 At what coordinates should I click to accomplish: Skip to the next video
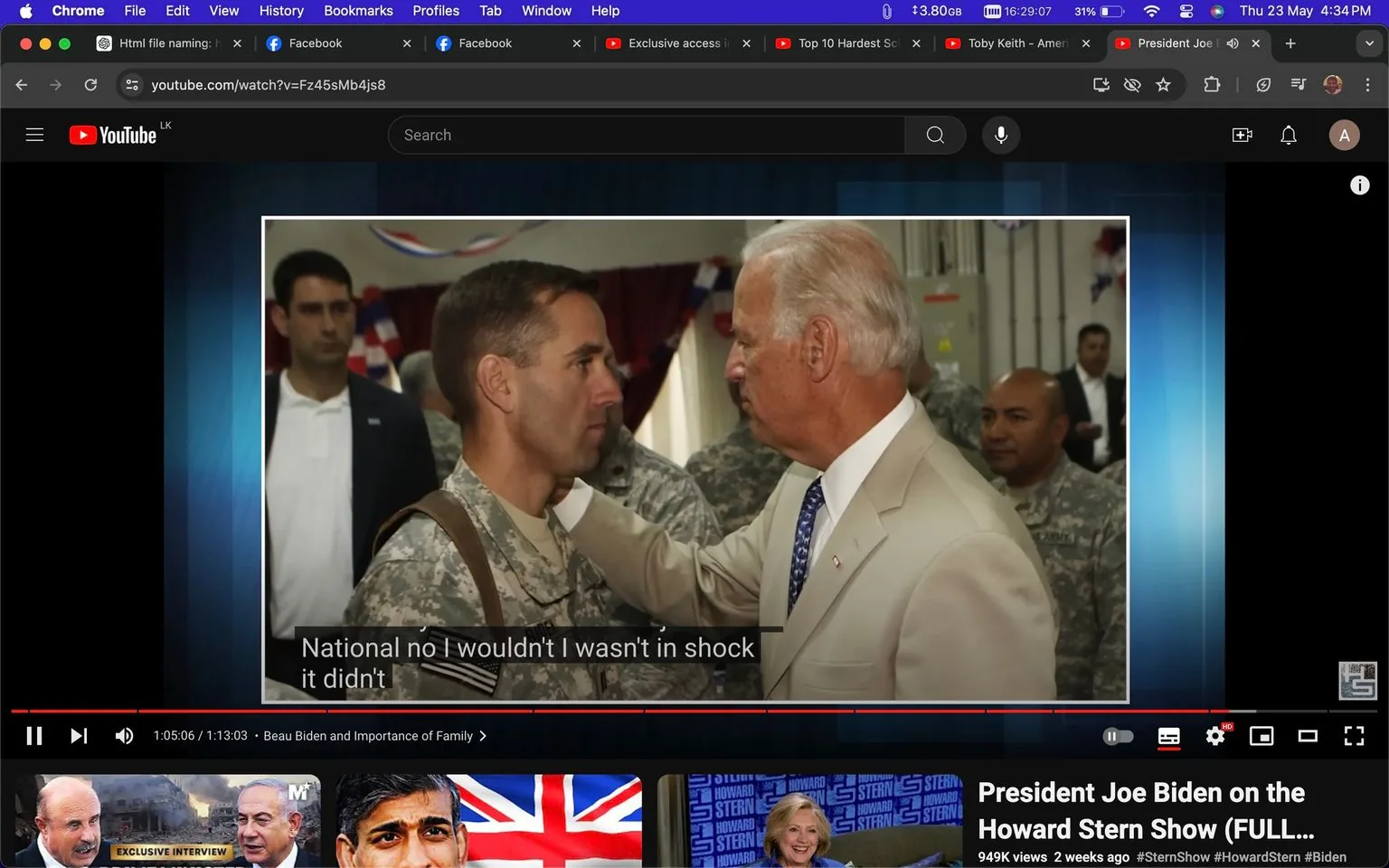(79, 735)
